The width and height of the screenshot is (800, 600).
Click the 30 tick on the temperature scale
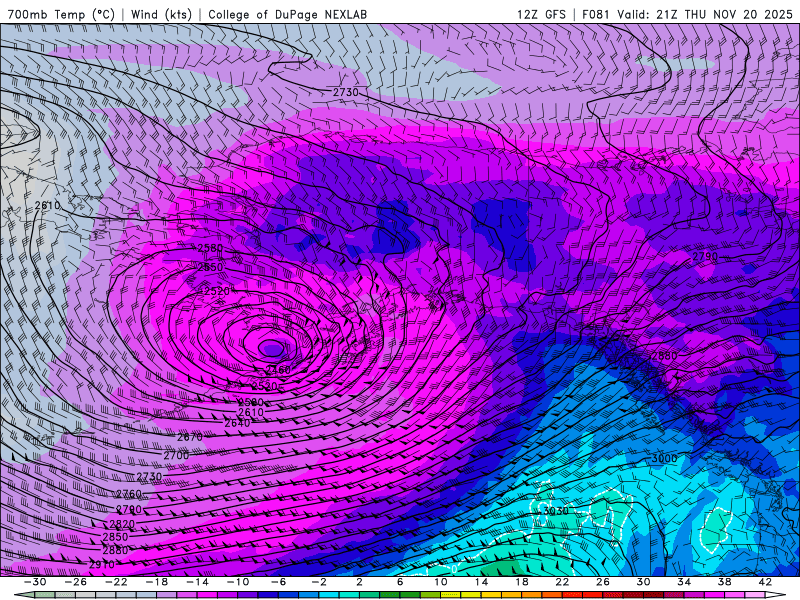pos(643,582)
